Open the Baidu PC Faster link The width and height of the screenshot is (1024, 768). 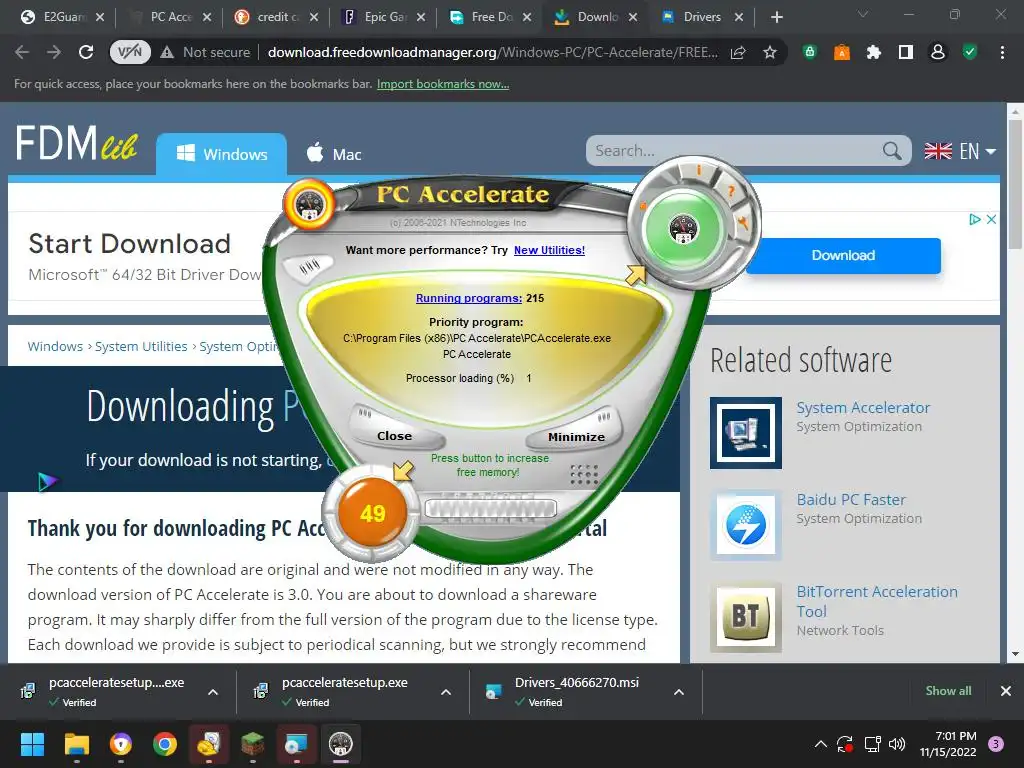point(851,500)
